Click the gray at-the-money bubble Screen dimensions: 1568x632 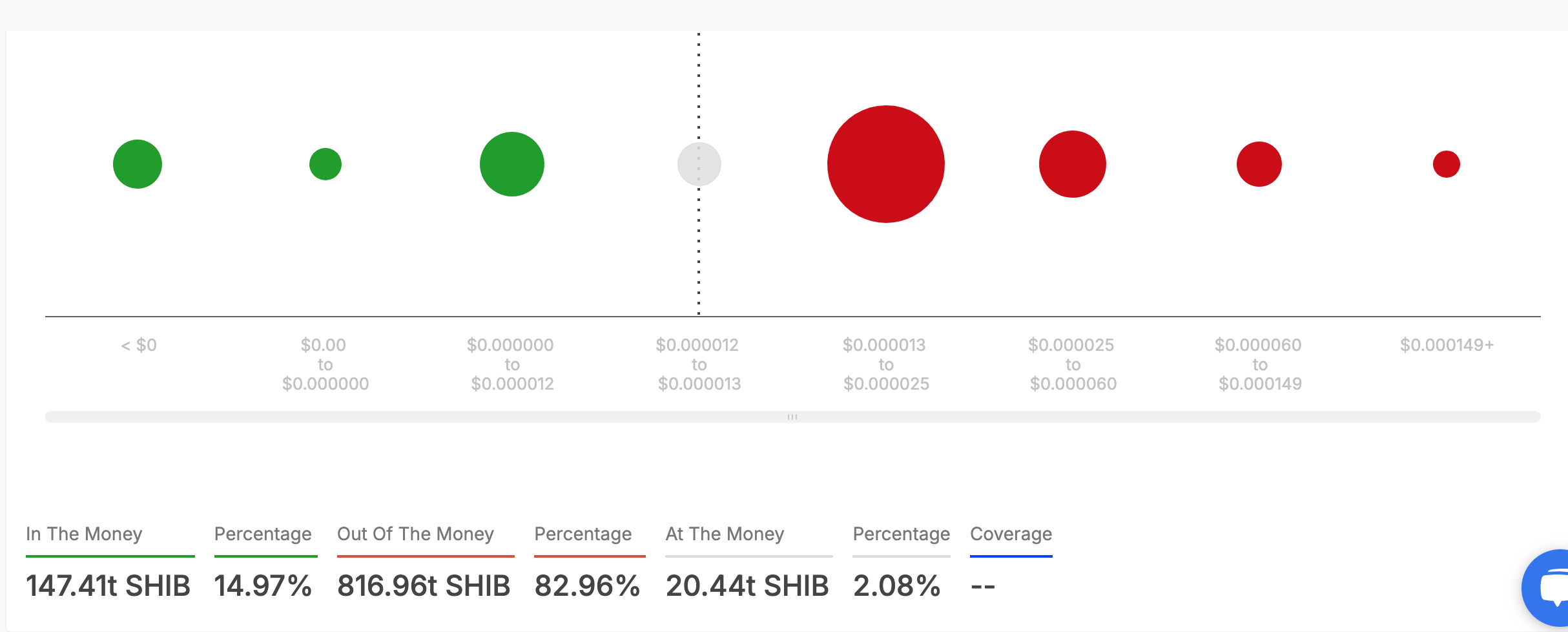699,164
